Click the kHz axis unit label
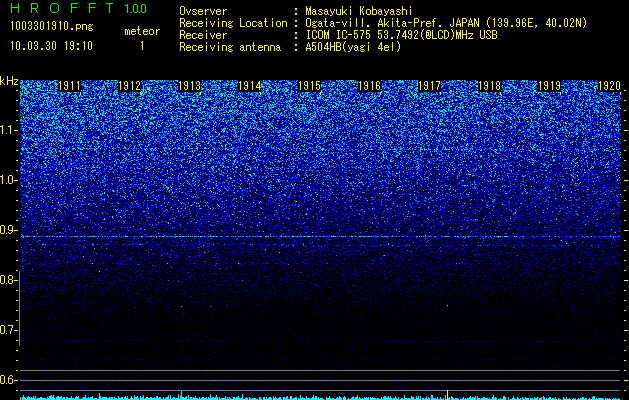The width and height of the screenshot is (629, 400). tap(9, 81)
